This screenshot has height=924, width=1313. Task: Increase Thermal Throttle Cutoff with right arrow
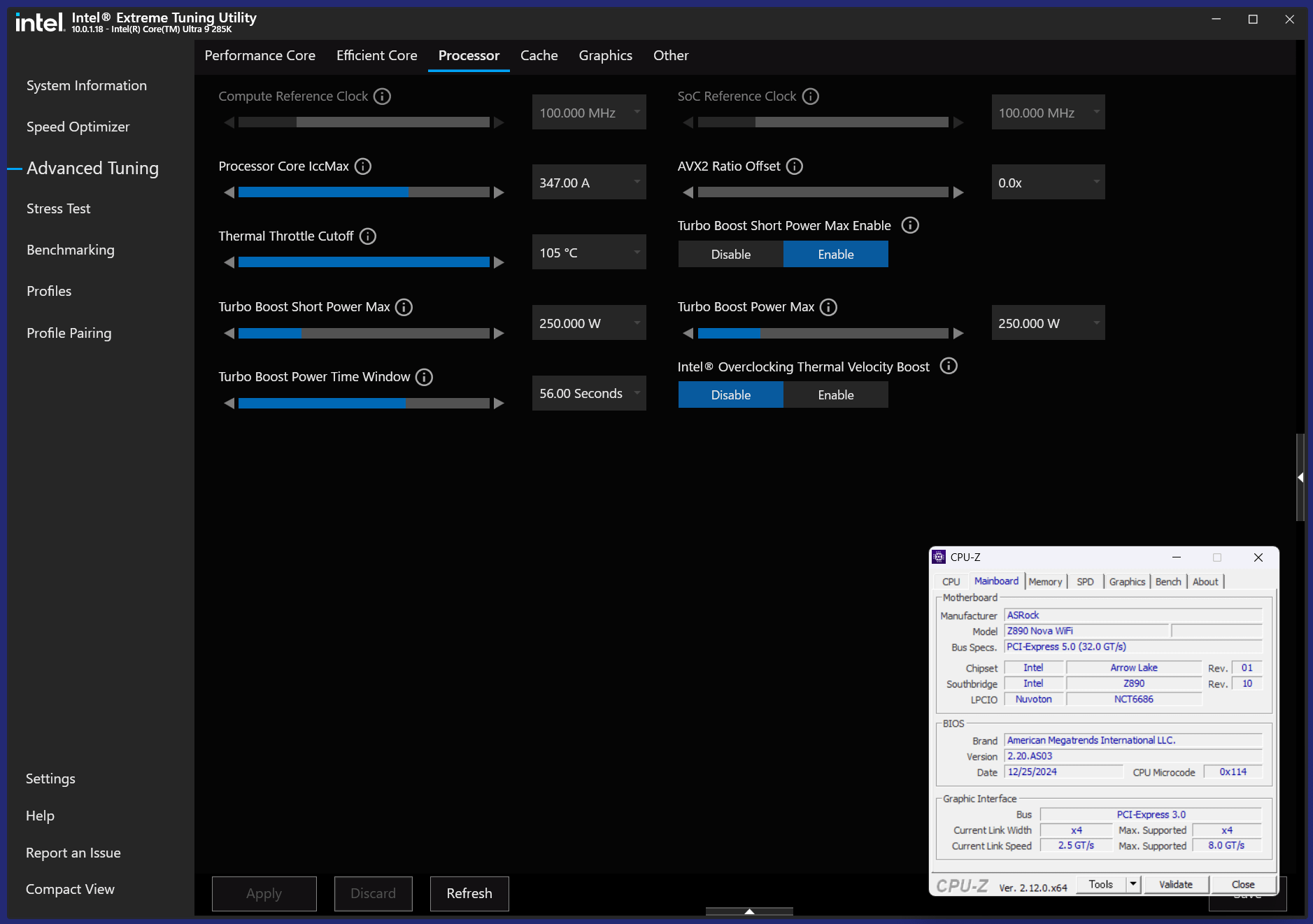click(499, 262)
